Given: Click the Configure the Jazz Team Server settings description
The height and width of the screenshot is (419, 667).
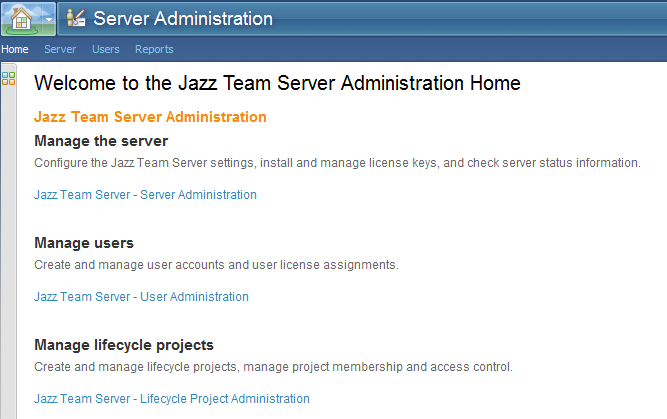Looking at the screenshot, I should [337, 163].
